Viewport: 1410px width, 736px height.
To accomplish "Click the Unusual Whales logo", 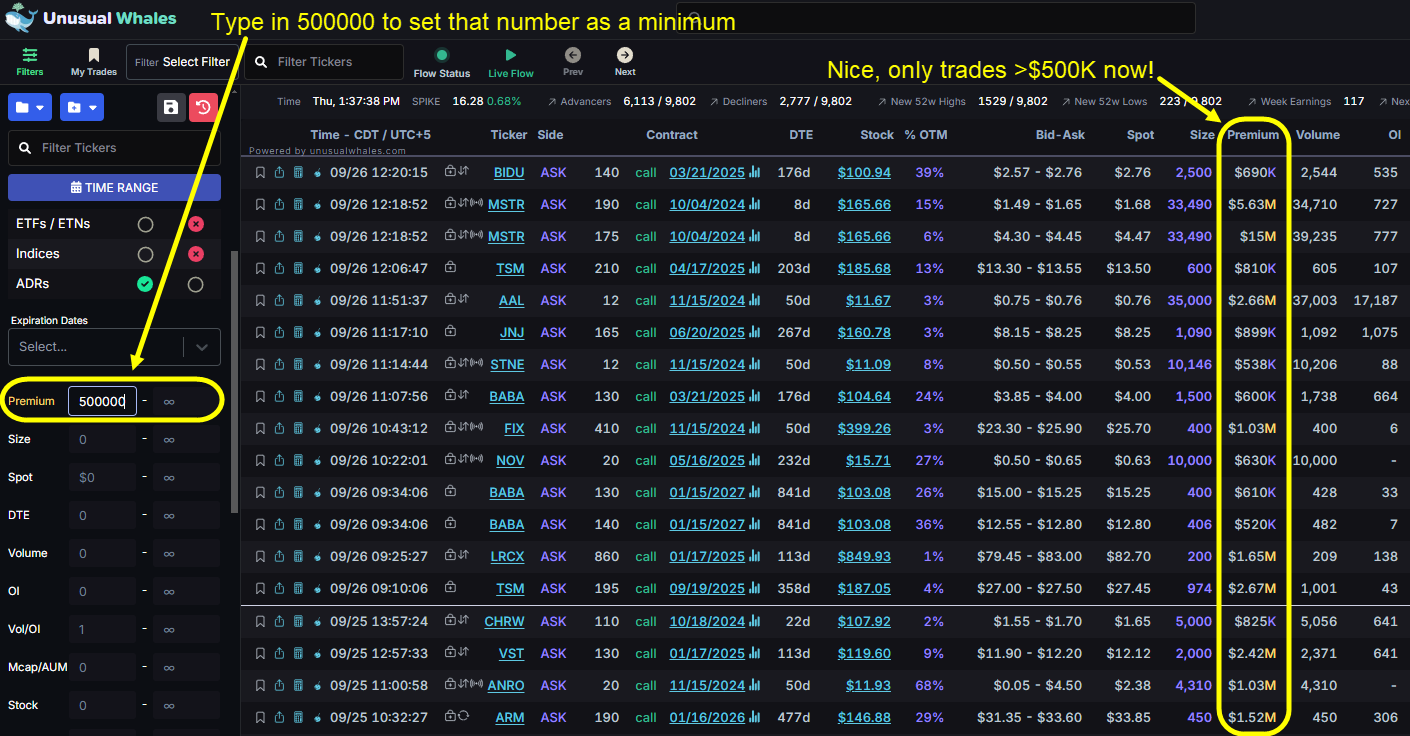I will (92, 18).
